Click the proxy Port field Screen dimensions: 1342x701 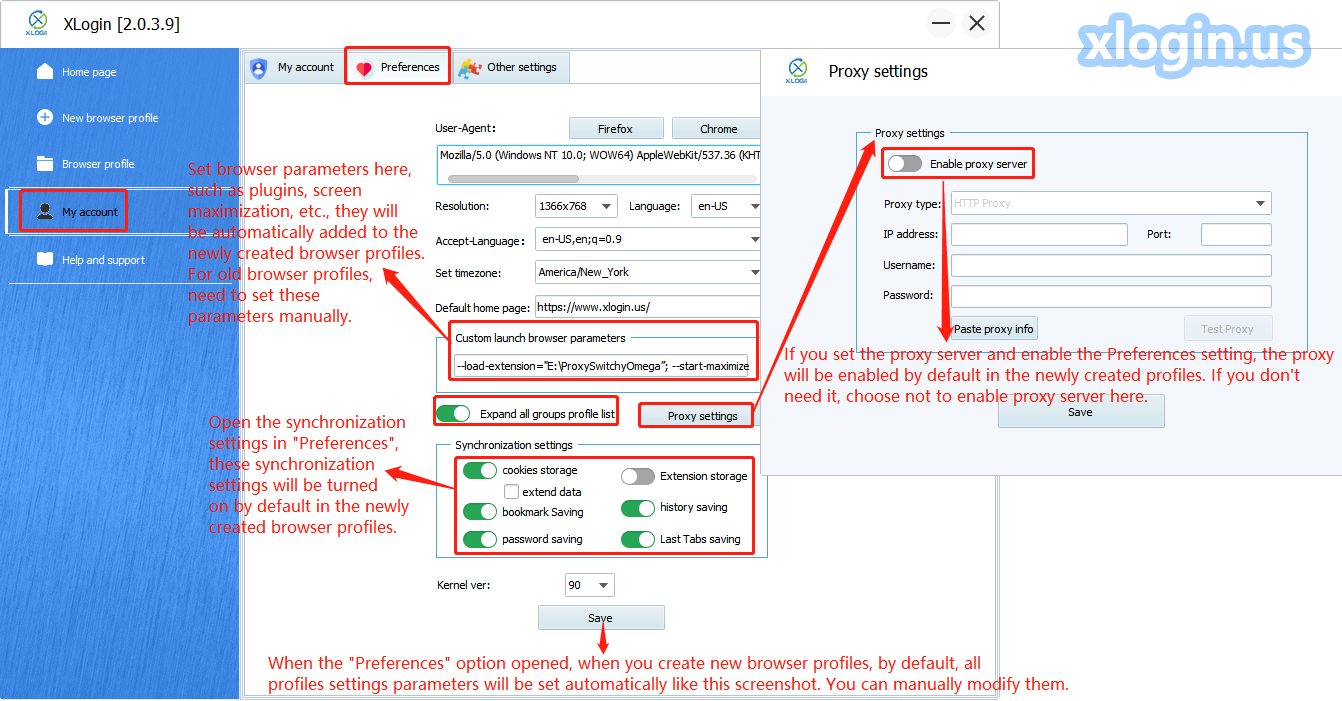[1236, 234]
